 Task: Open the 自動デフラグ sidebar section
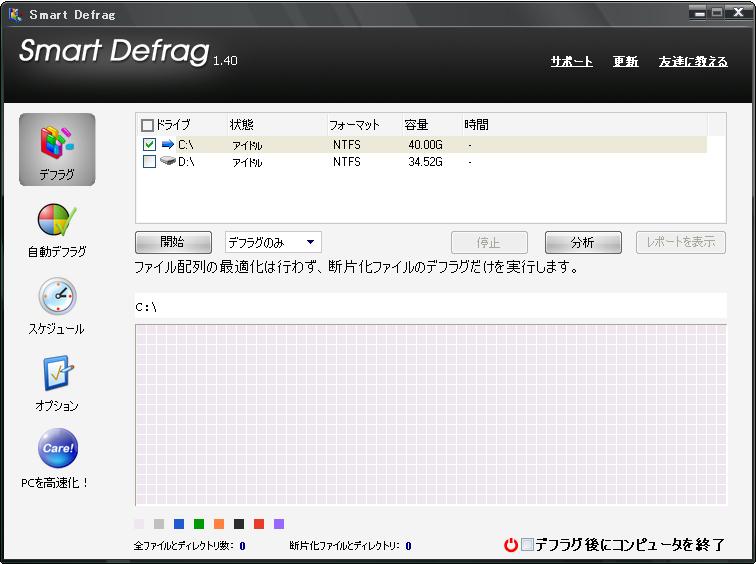(x=57, y=230)
